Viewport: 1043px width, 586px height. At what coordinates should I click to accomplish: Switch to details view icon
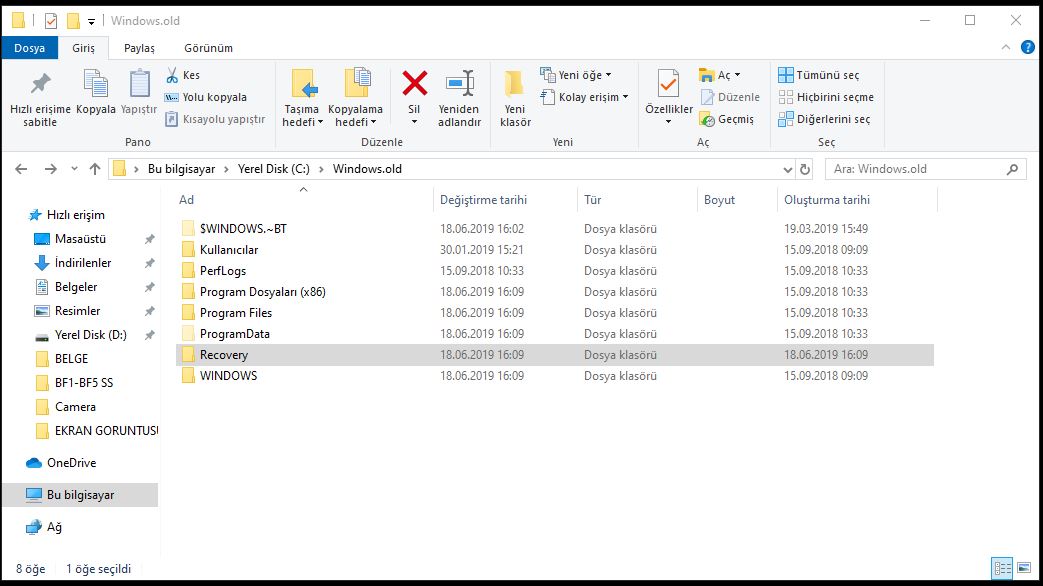coord(1002,568)
